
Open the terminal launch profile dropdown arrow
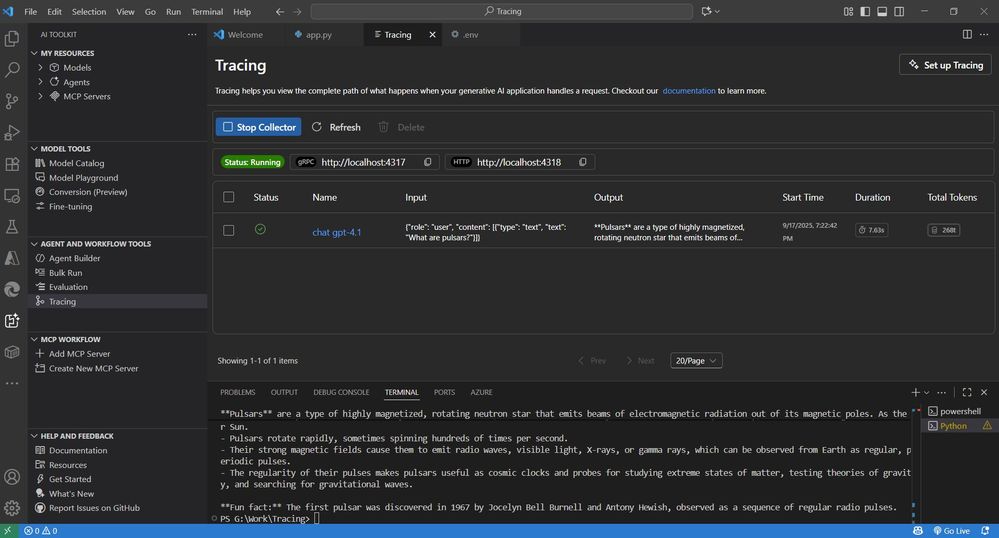coord(926,393)
